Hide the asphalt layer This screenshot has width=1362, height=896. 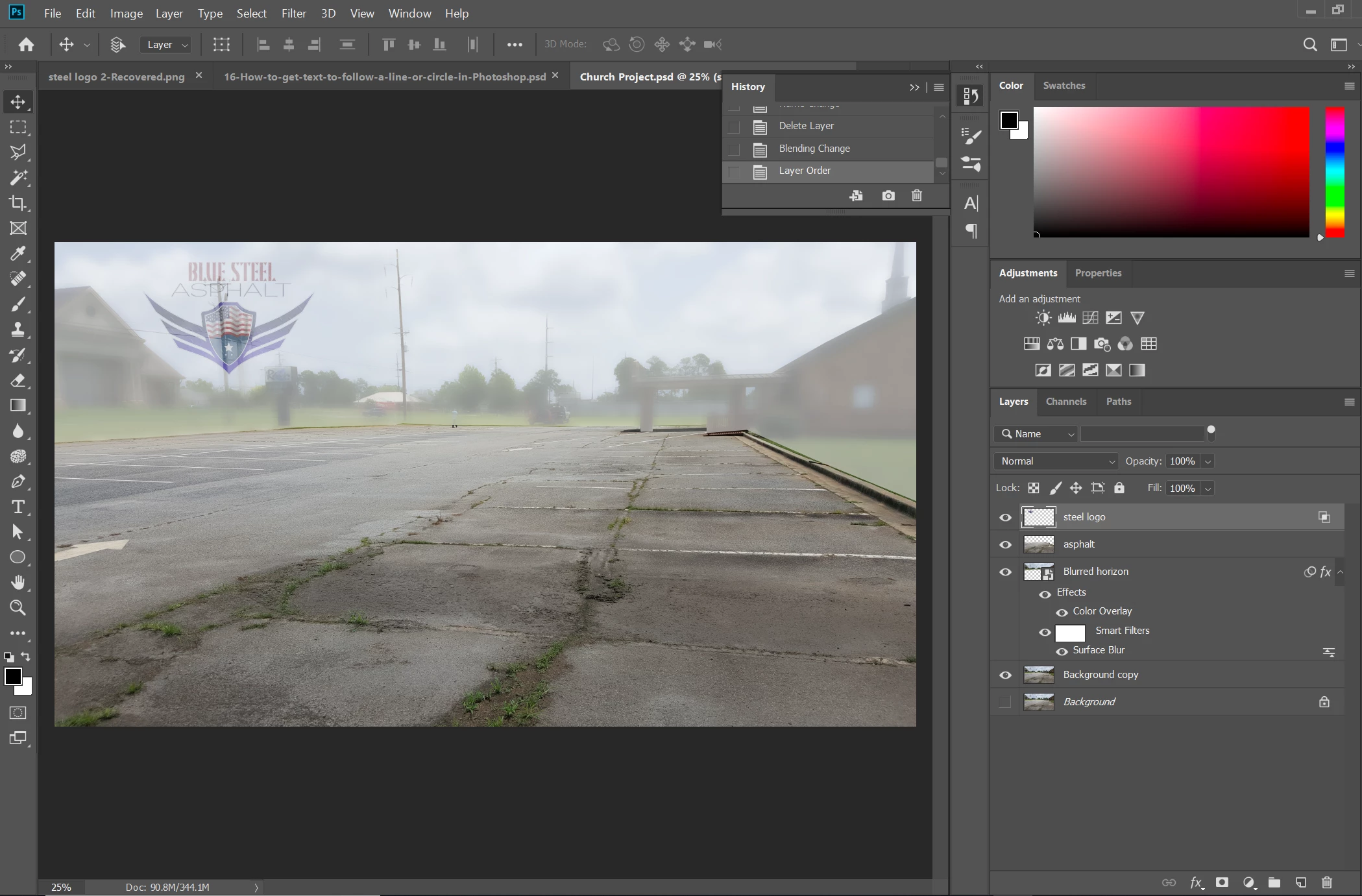pos(1005,544)
